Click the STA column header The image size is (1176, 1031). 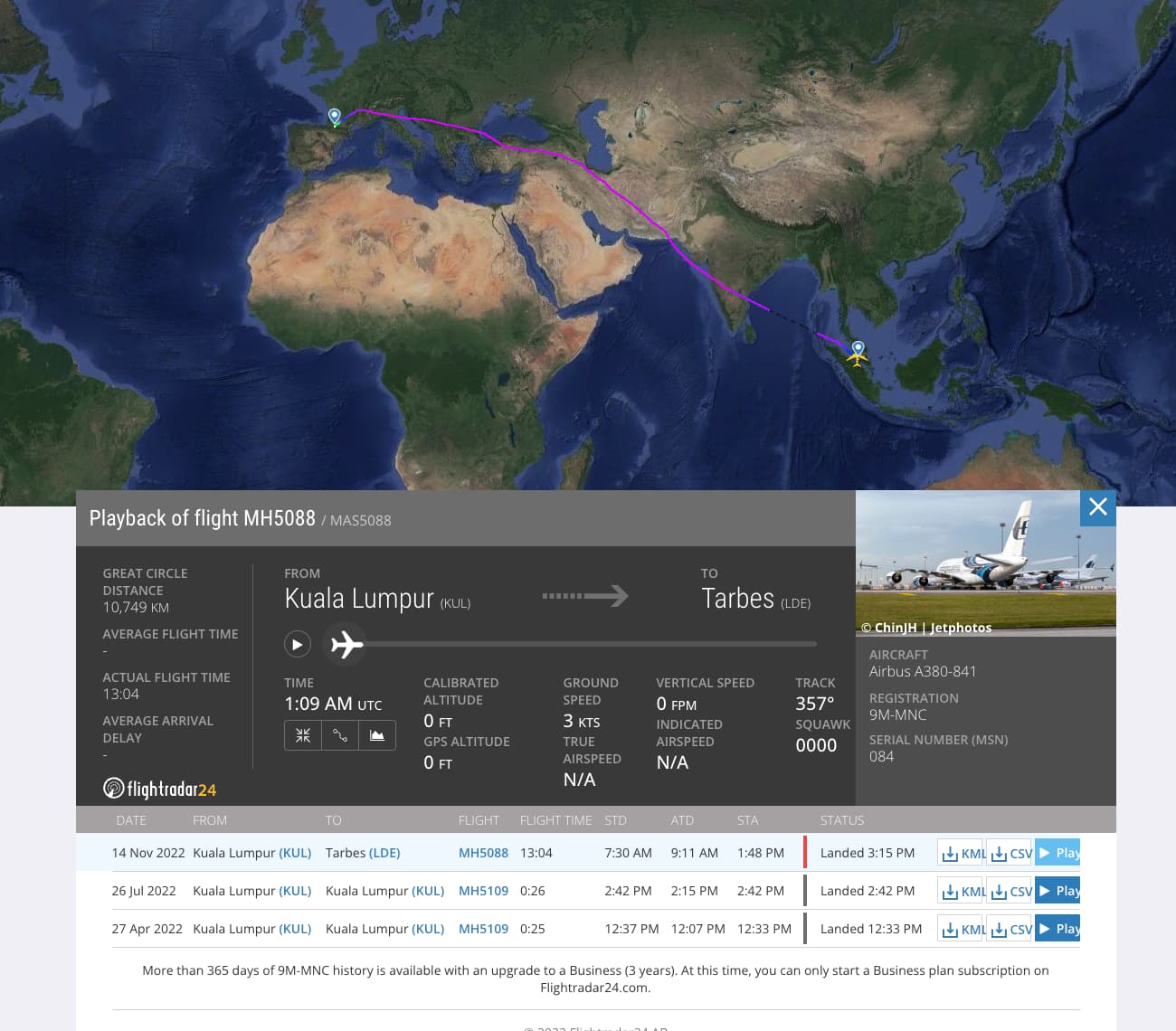pos(748,820)
